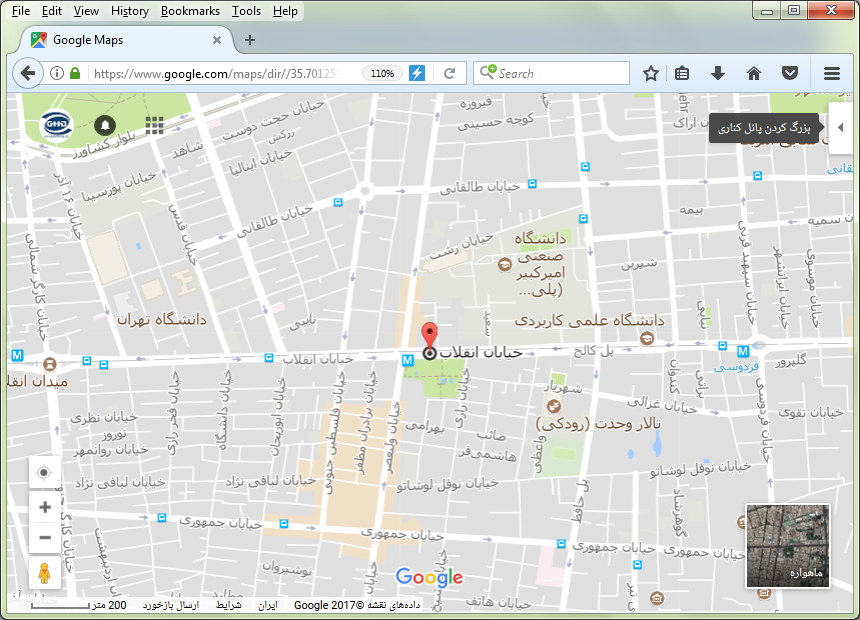Click تالار وحدت (رودکی) place icon
860x620 pixels.
pyautogui.click(x=555, y=407)
